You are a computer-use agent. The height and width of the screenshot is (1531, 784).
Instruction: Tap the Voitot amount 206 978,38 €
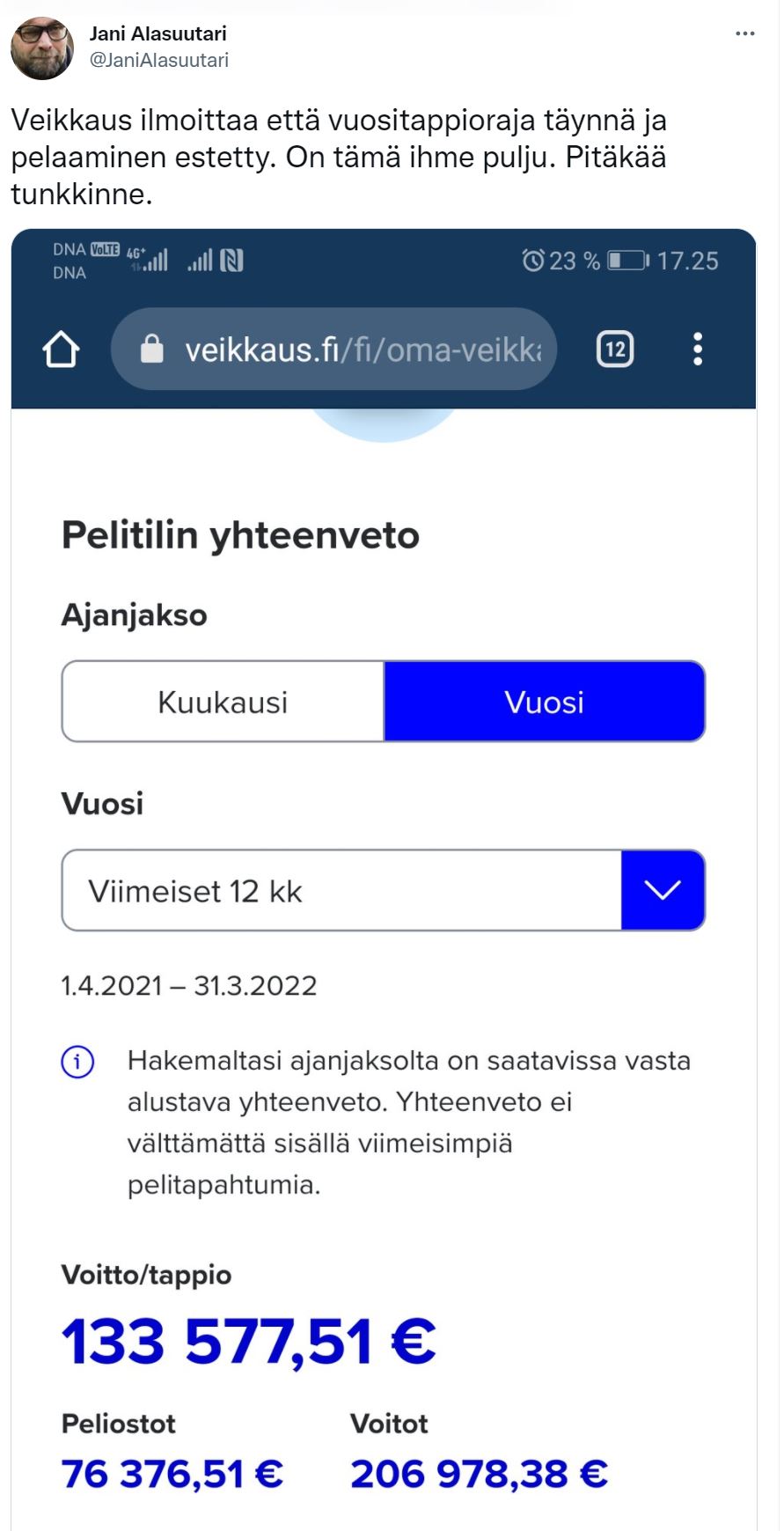tap(479, 1474)
